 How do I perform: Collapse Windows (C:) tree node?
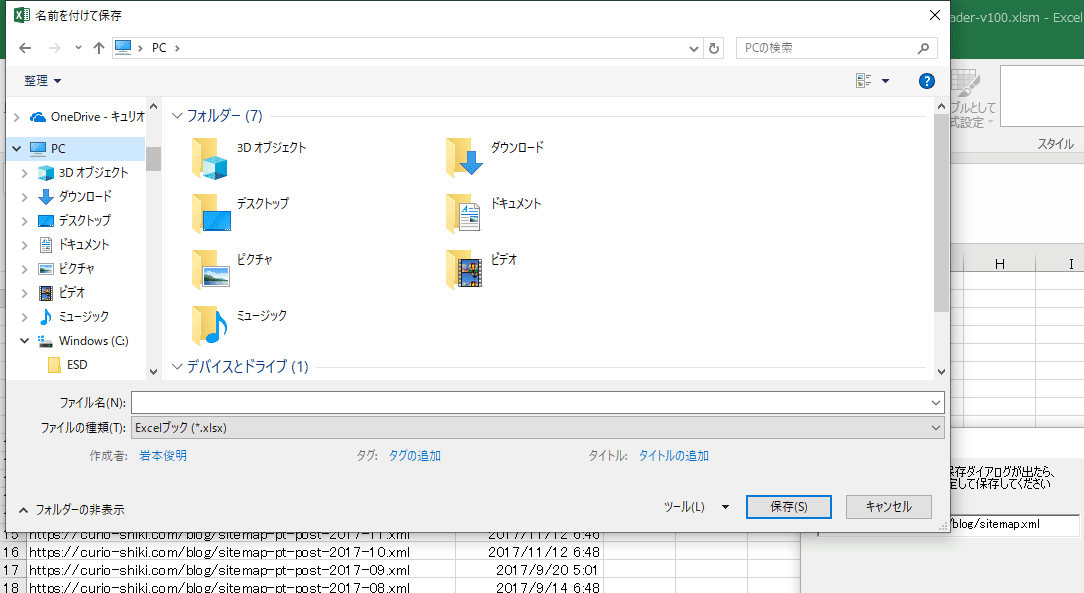[25, 341]
